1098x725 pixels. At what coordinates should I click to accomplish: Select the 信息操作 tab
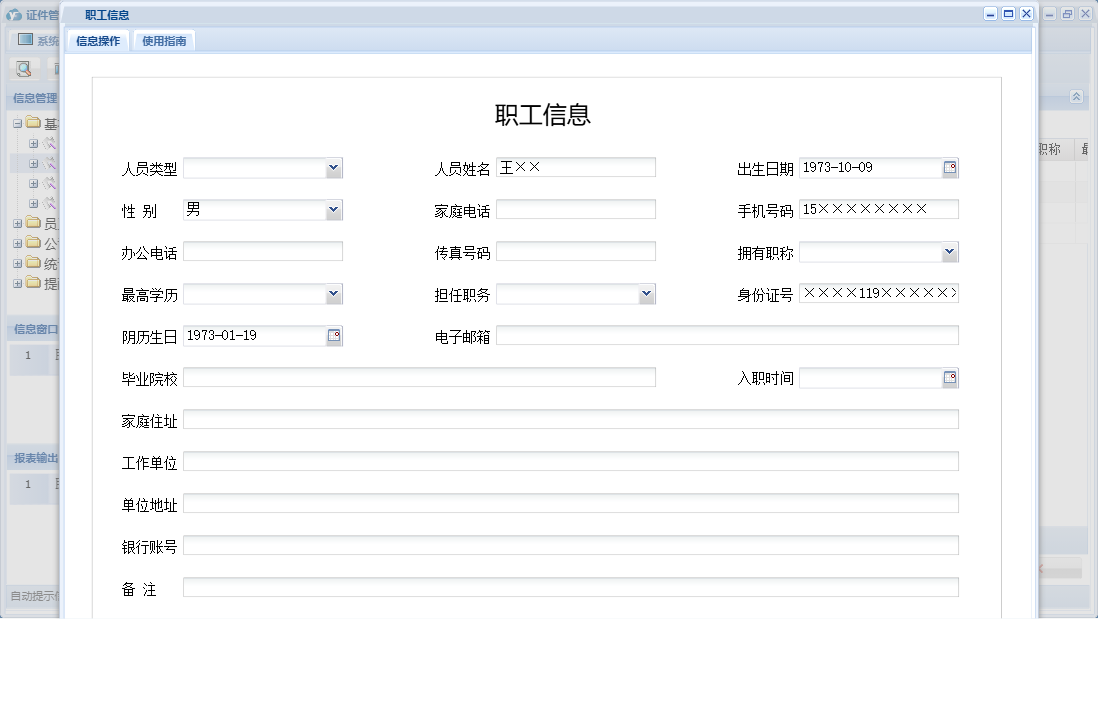point(96,41)
